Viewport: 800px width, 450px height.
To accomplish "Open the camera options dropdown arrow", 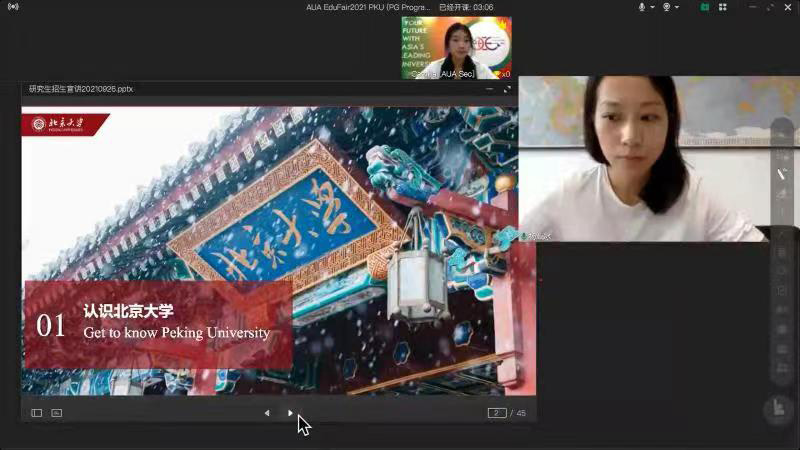I will [x=677, y=8].
